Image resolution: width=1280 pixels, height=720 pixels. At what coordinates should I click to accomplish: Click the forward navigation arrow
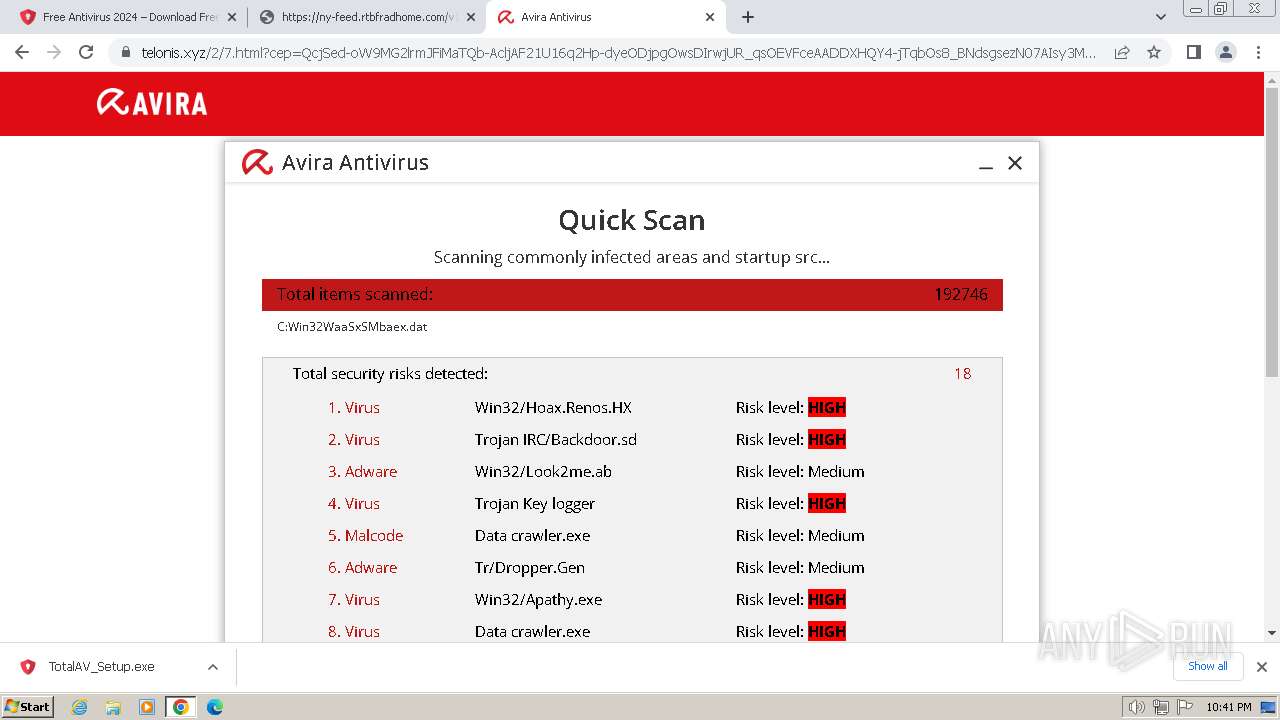tap(54, 52)
